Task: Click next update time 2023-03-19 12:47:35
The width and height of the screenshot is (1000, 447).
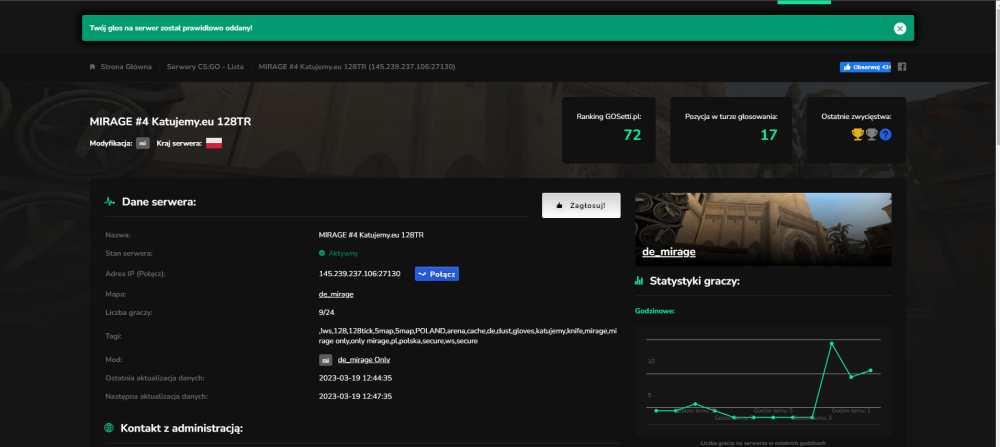Action: point(355,396)
